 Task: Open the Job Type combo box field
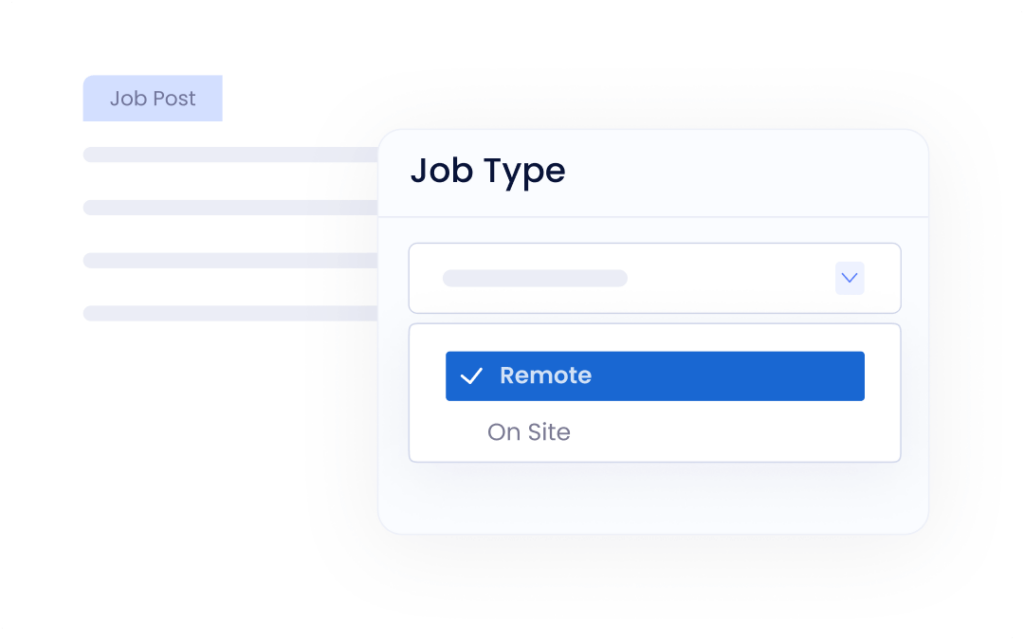pos(654,278)
